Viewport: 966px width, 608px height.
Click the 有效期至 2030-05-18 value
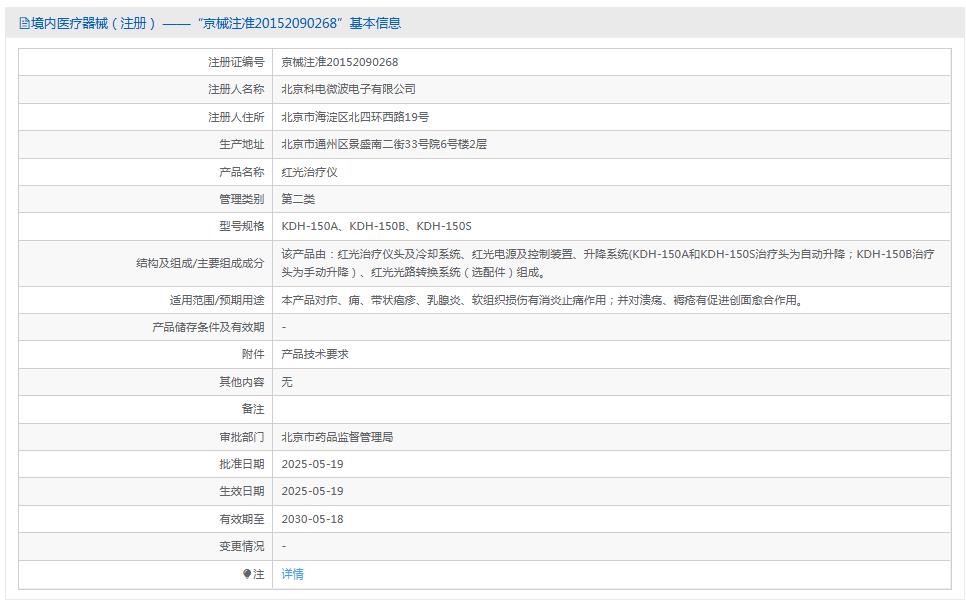point(312,519)
